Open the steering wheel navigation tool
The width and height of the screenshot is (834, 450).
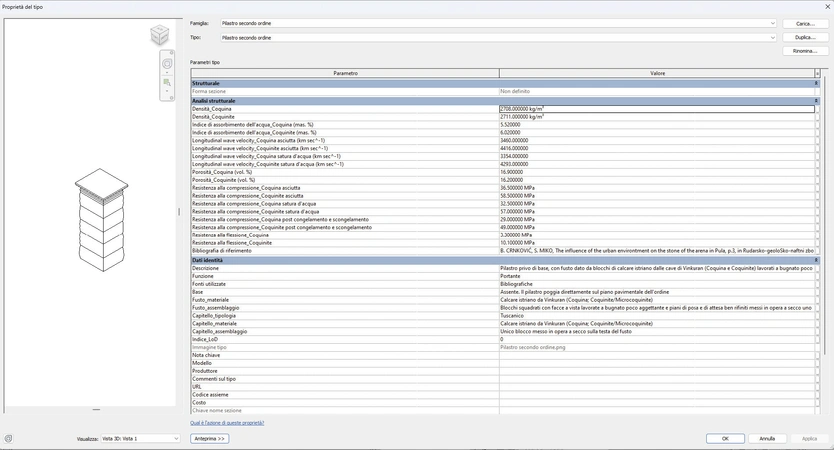pyautogui.click(x=167, y=64)
